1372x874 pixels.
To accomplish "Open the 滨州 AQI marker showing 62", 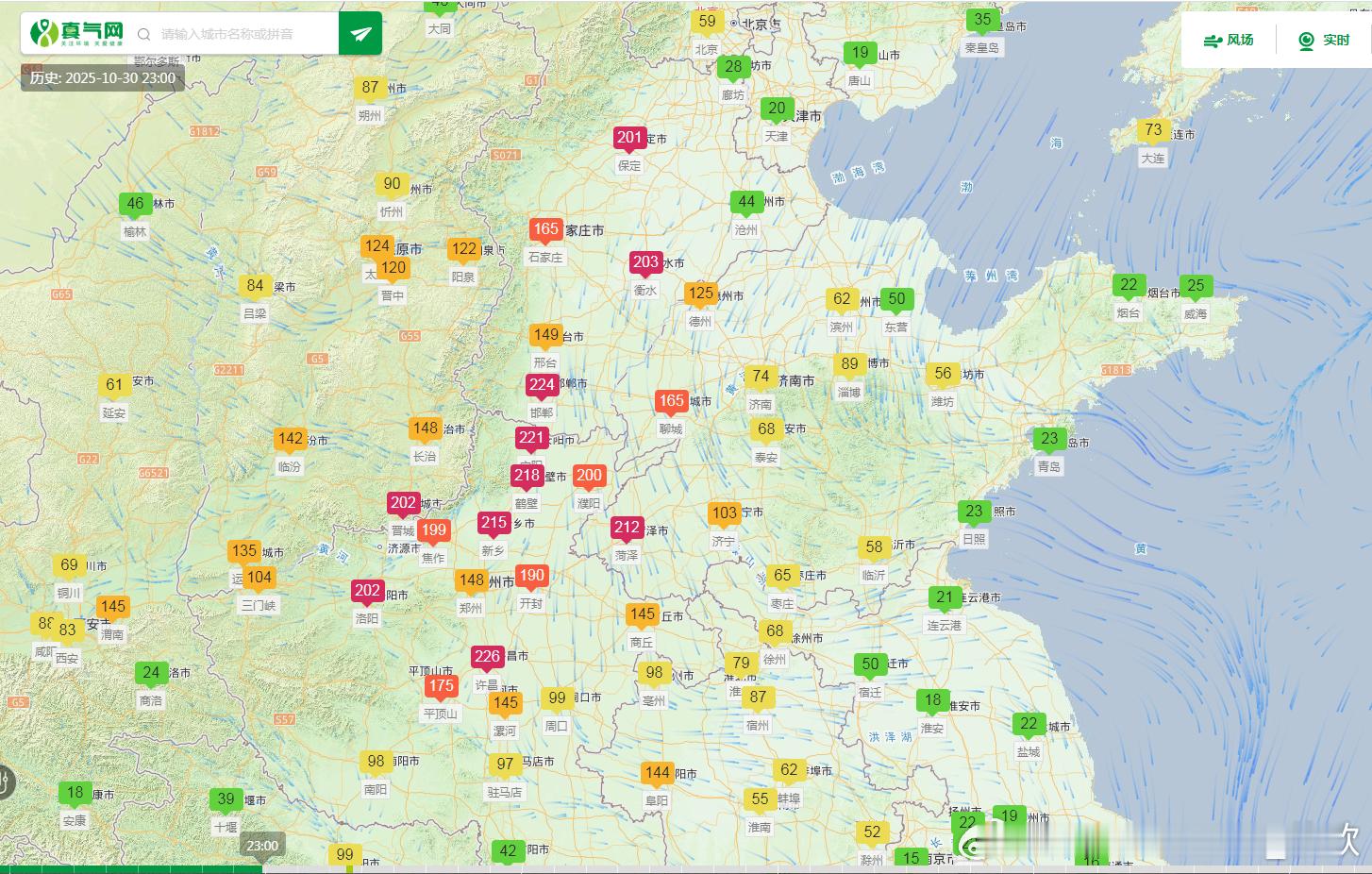I will point(842,300).
